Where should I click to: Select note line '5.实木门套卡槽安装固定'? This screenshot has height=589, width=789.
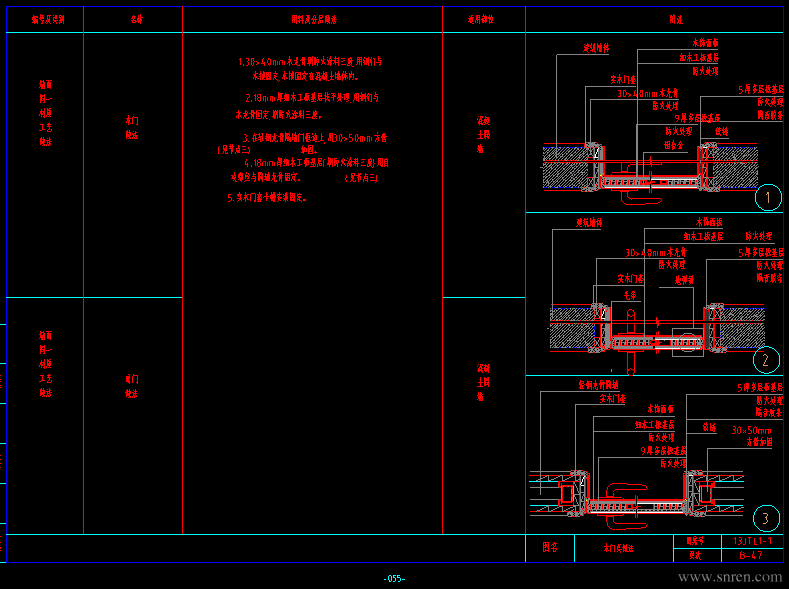click(267, 198)
